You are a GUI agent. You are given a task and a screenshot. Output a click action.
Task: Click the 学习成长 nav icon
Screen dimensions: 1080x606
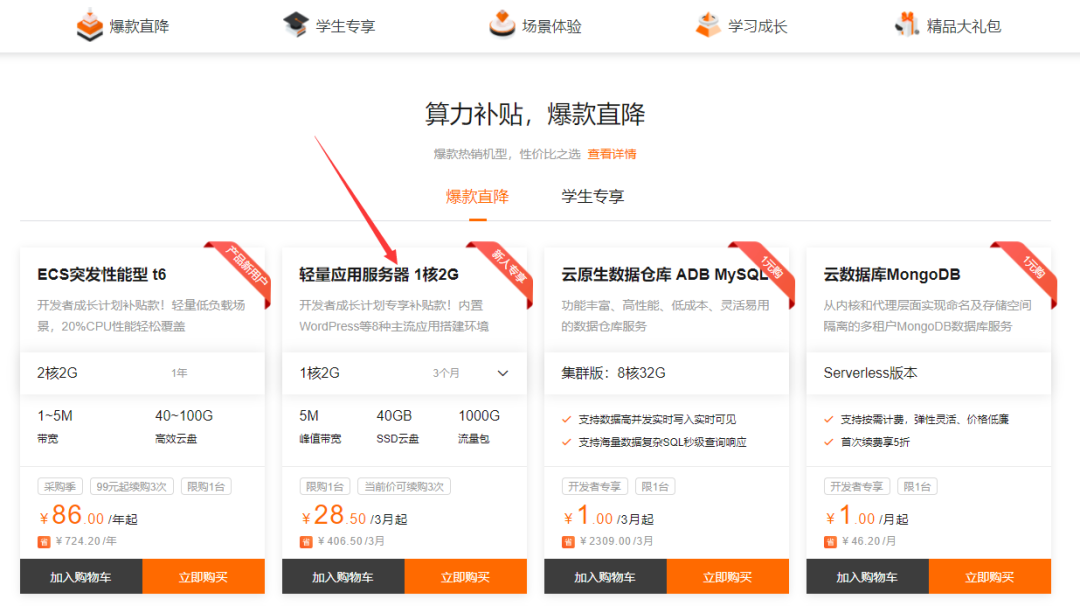[708, 25]
